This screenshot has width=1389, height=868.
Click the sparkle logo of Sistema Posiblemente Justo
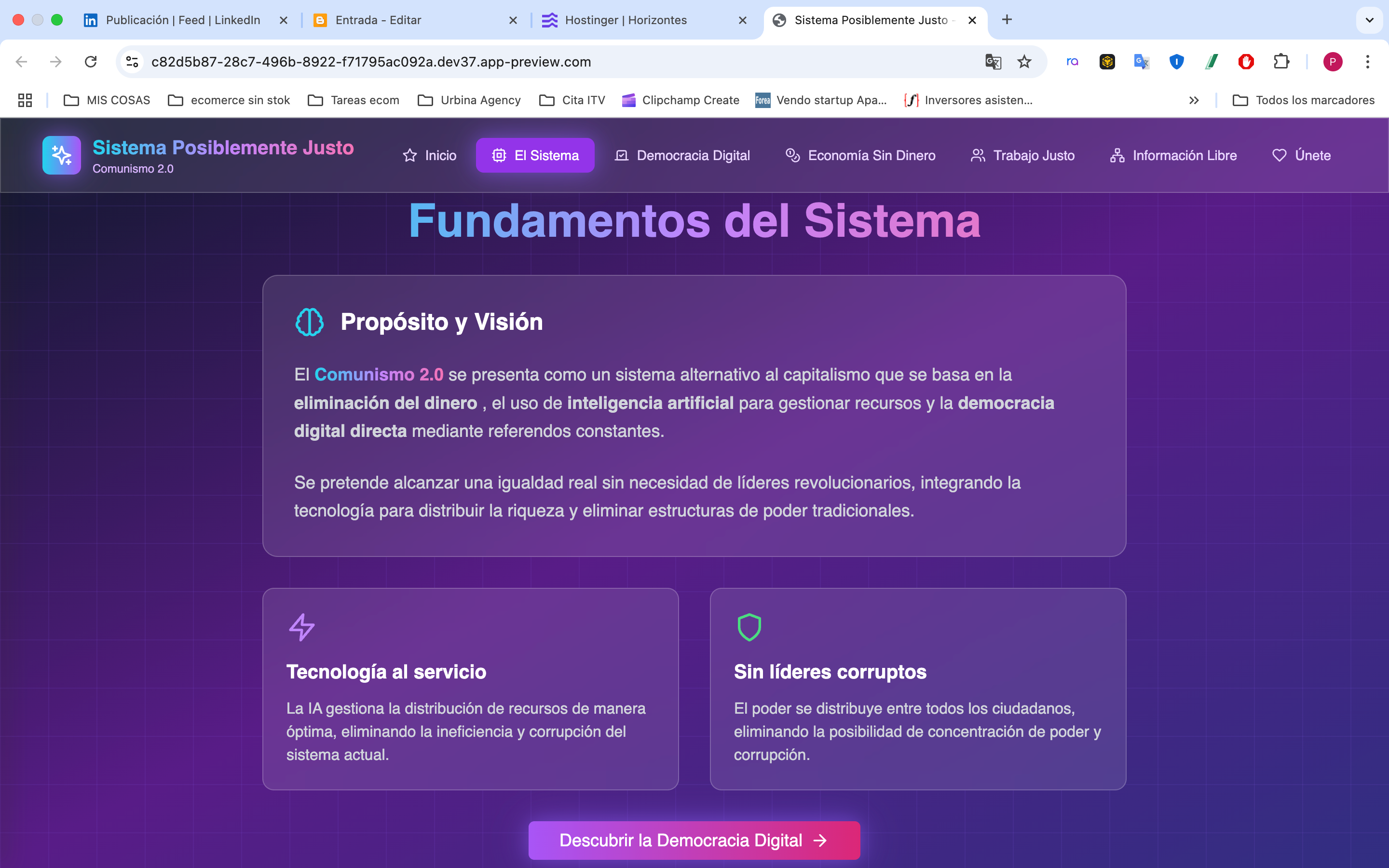point(61,155)
